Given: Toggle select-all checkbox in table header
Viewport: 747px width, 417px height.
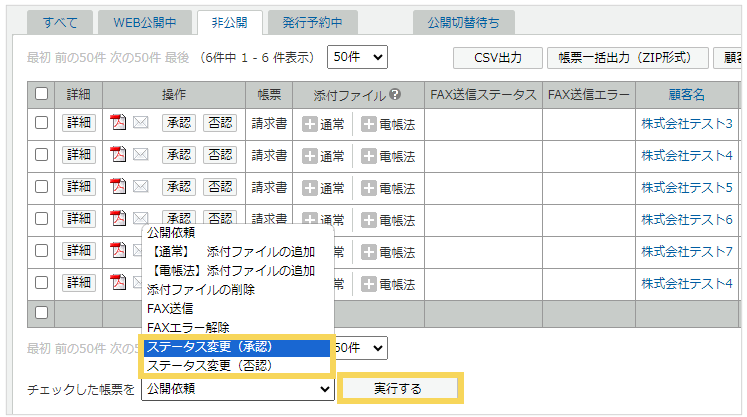Looking at the screenshot, I should [x=41, y=94].
